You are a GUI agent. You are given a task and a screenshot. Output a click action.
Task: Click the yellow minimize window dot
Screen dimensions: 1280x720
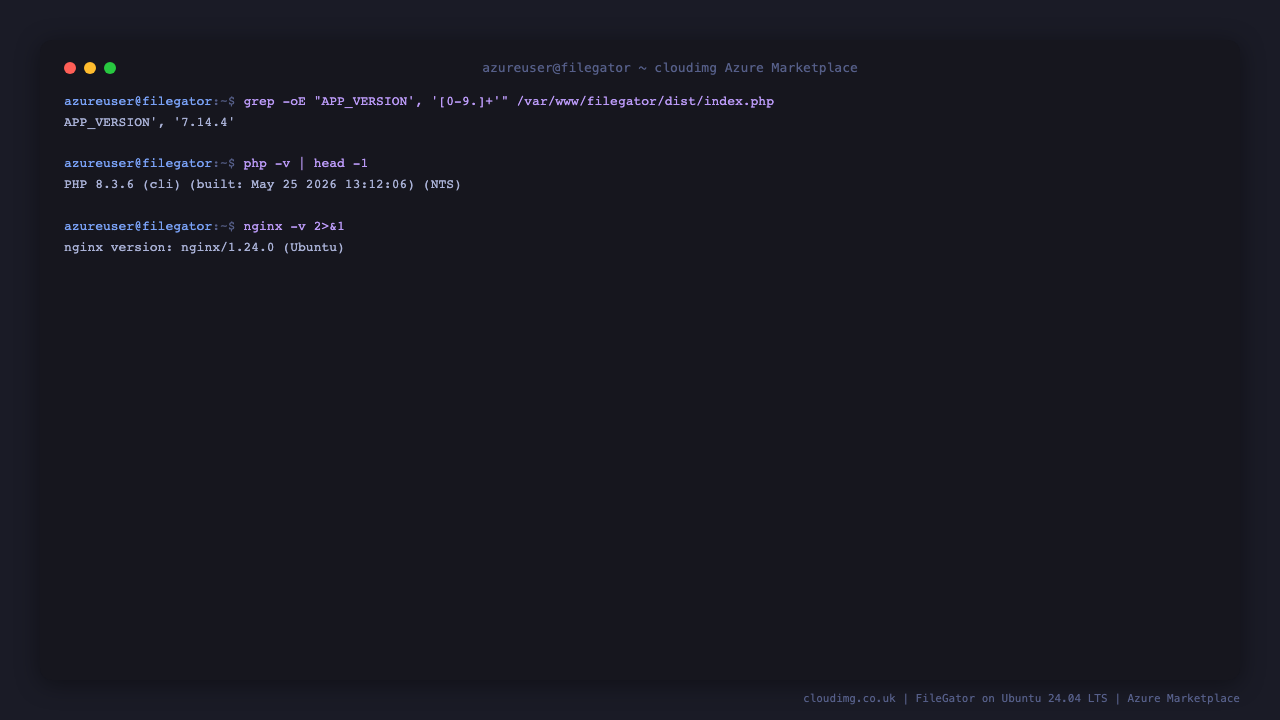[x=90, y=68]
